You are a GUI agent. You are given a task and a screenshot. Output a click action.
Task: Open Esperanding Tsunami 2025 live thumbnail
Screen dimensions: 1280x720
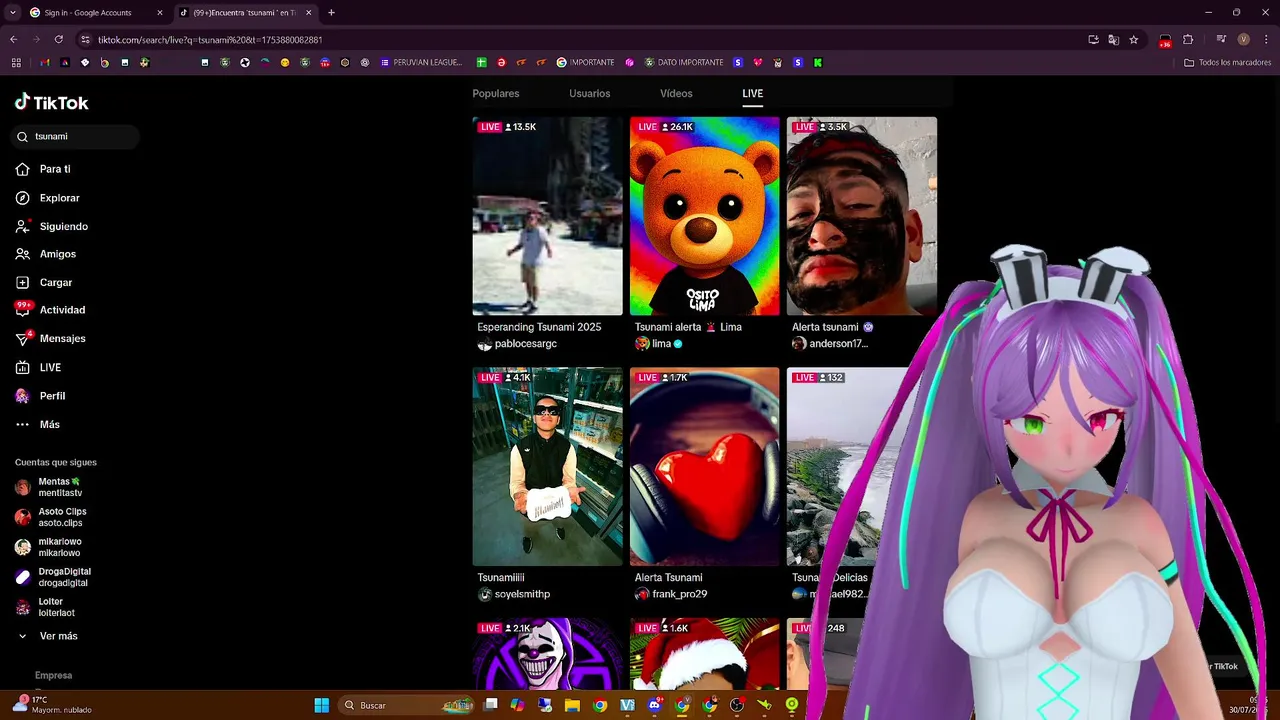547,216
